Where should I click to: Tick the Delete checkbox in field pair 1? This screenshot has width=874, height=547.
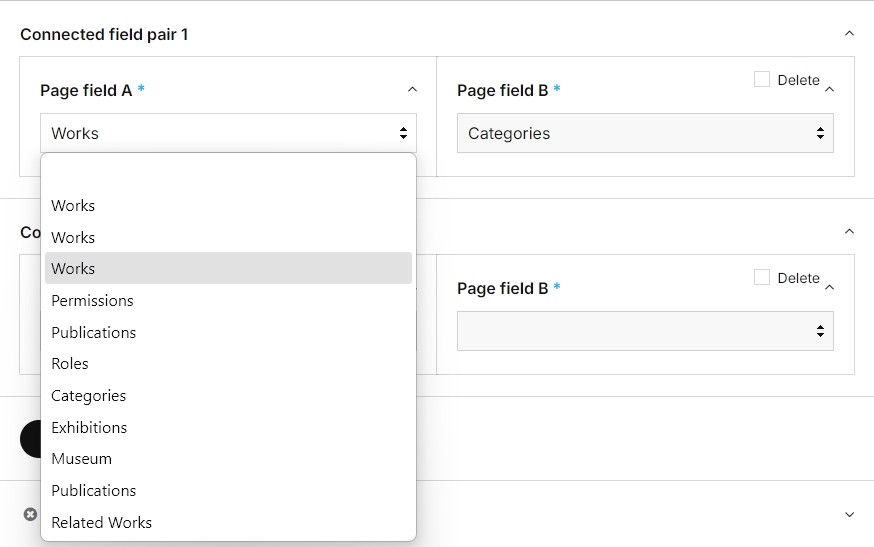762,79
